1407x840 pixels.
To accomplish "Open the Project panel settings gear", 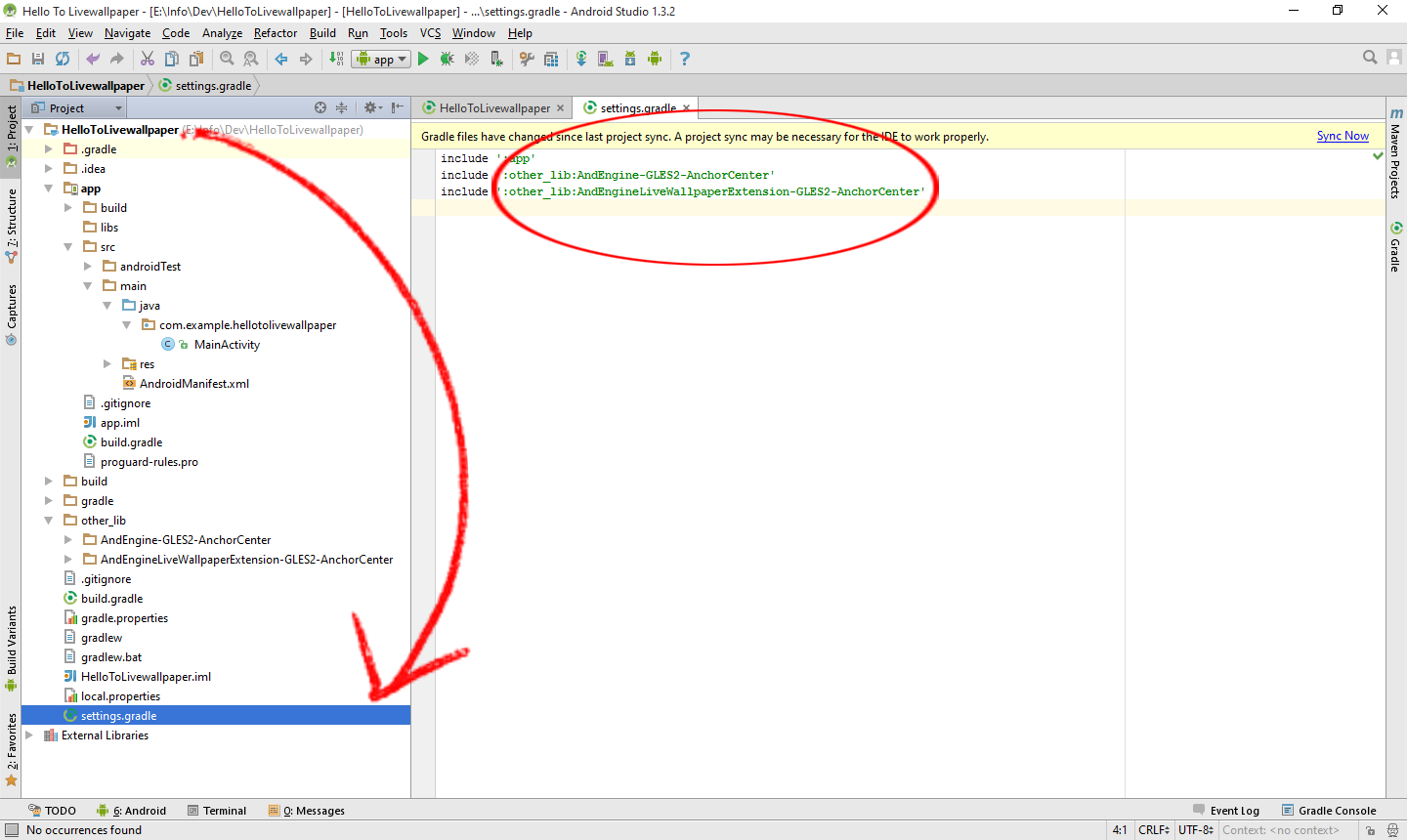I will pyautogui.click(x=372, y=107).
